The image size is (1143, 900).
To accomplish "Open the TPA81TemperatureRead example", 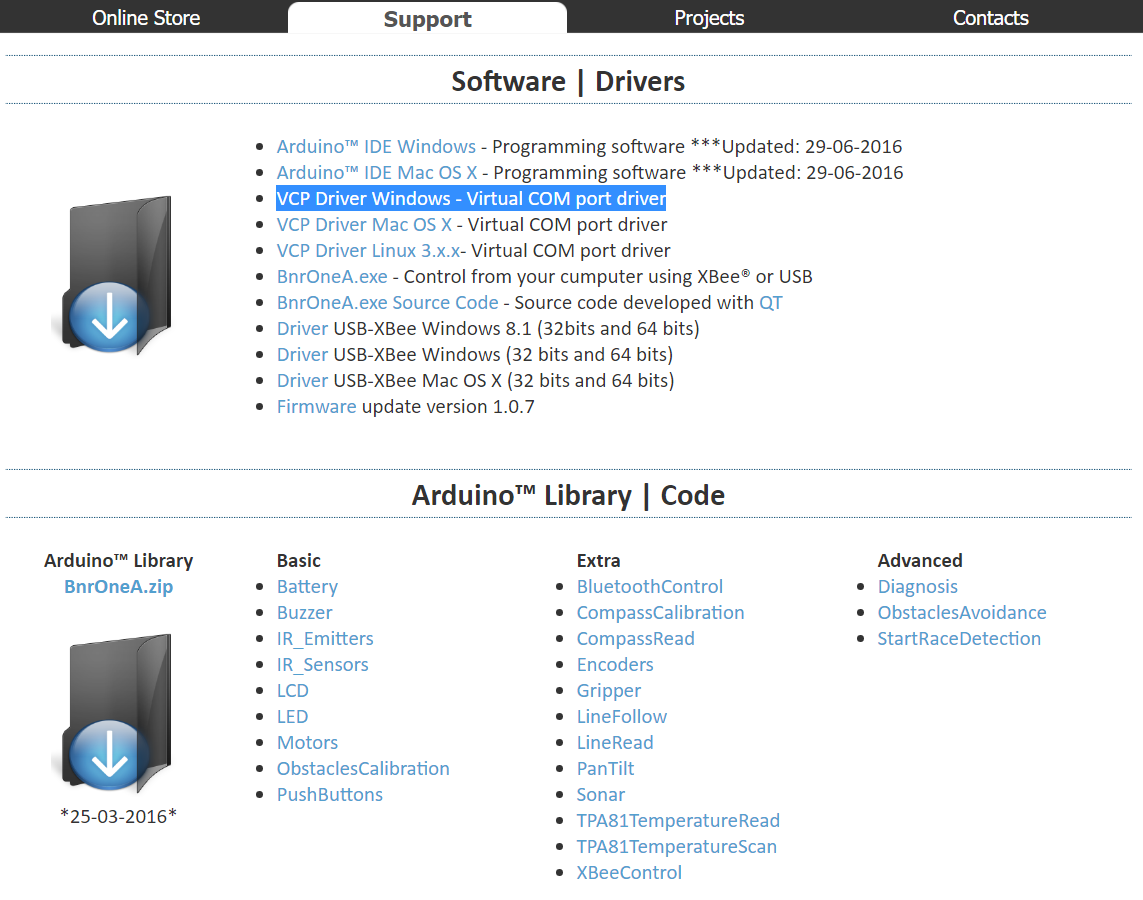I will pos(678,821).
